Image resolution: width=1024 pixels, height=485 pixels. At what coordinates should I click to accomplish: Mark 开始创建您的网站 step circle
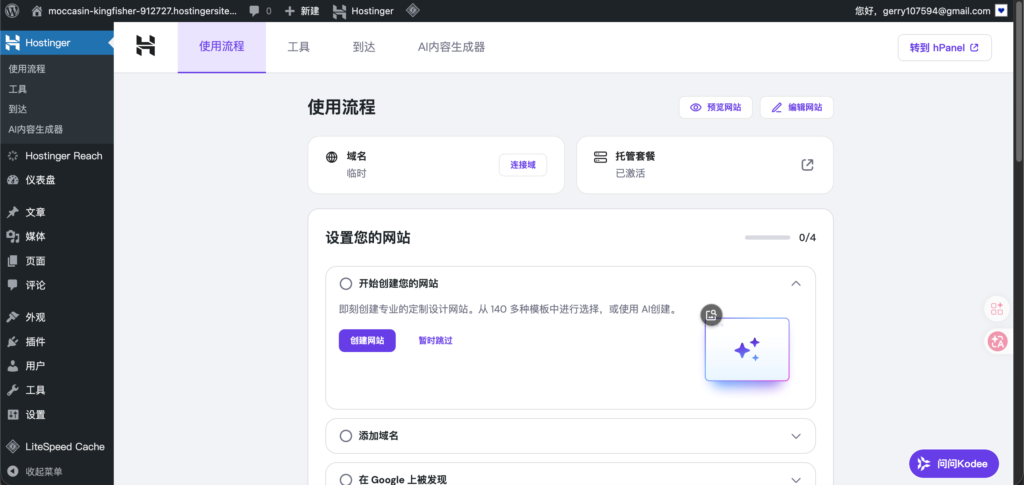tap(345, 283)
